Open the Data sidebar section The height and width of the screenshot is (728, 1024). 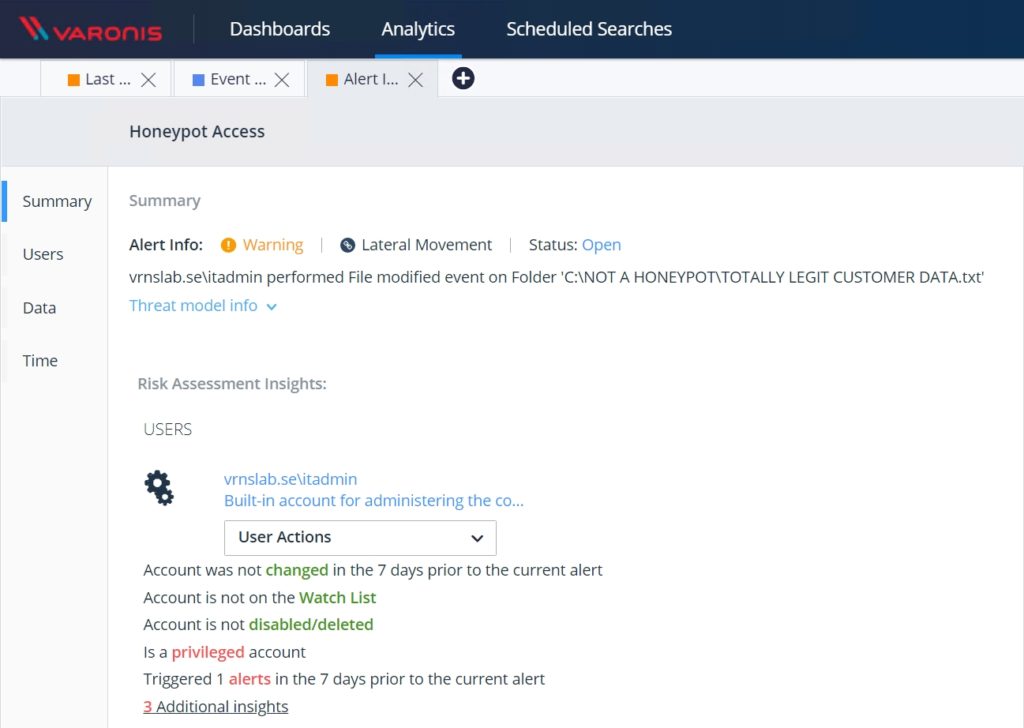coord(39,308)
